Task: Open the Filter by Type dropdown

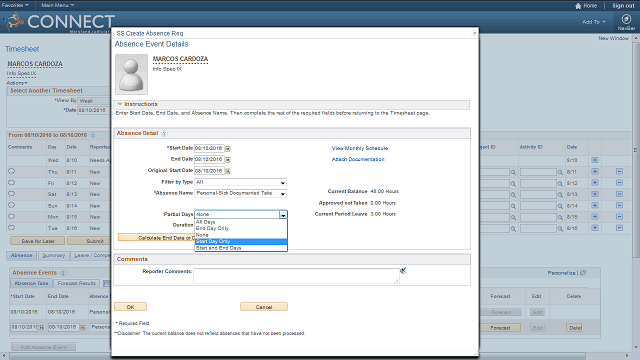Action: (x=240, y=182)
